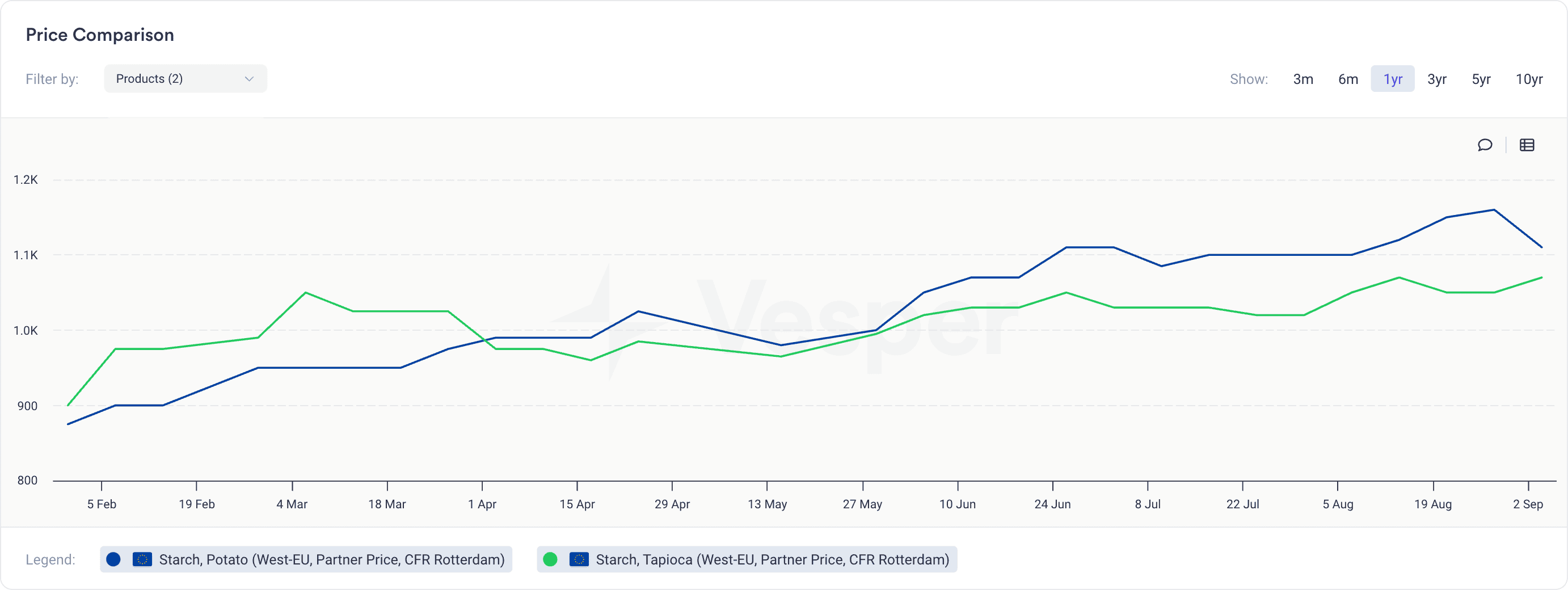Select the 1yr time range

1393,79
